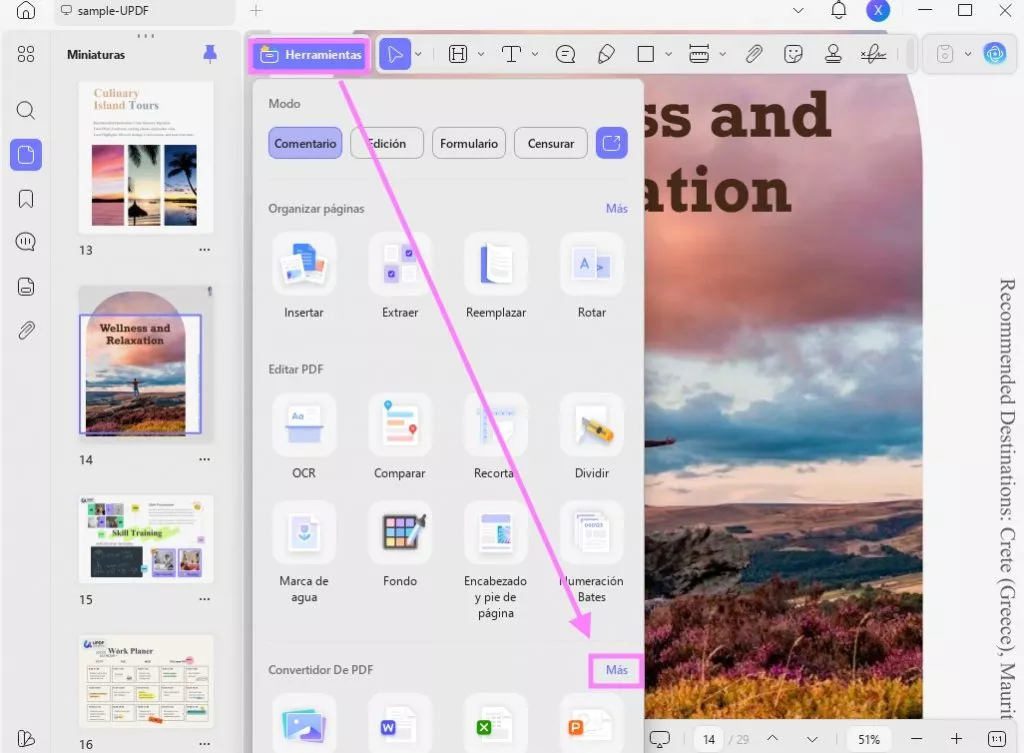Open the Marca de agua tool

click(x=304, y=533)
